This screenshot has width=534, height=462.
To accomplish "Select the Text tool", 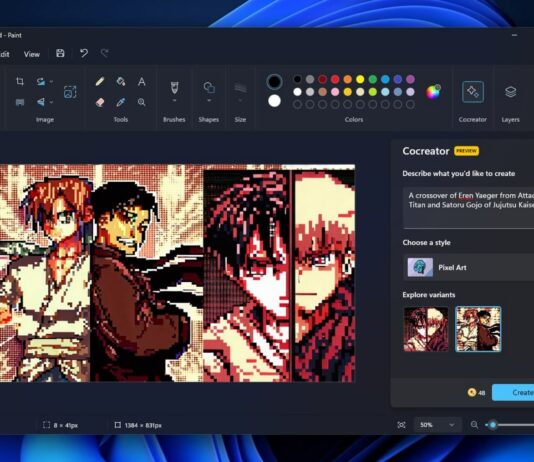I will point(142,81).
